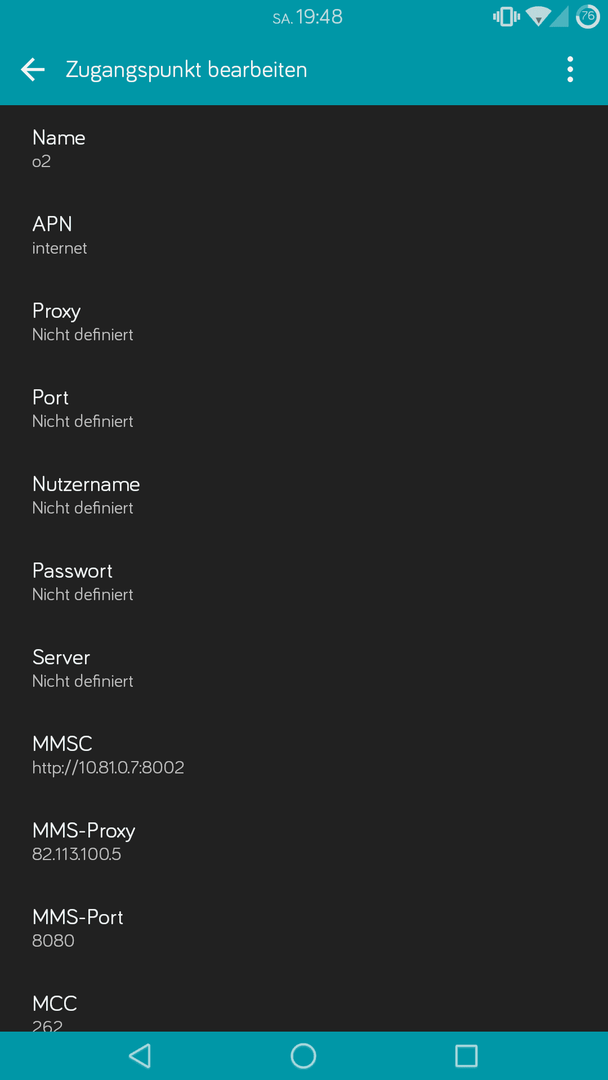The width and height of the screenshot is (608, 1080).
Task: Edit the Name field showing o2
Action: [304, 149]
